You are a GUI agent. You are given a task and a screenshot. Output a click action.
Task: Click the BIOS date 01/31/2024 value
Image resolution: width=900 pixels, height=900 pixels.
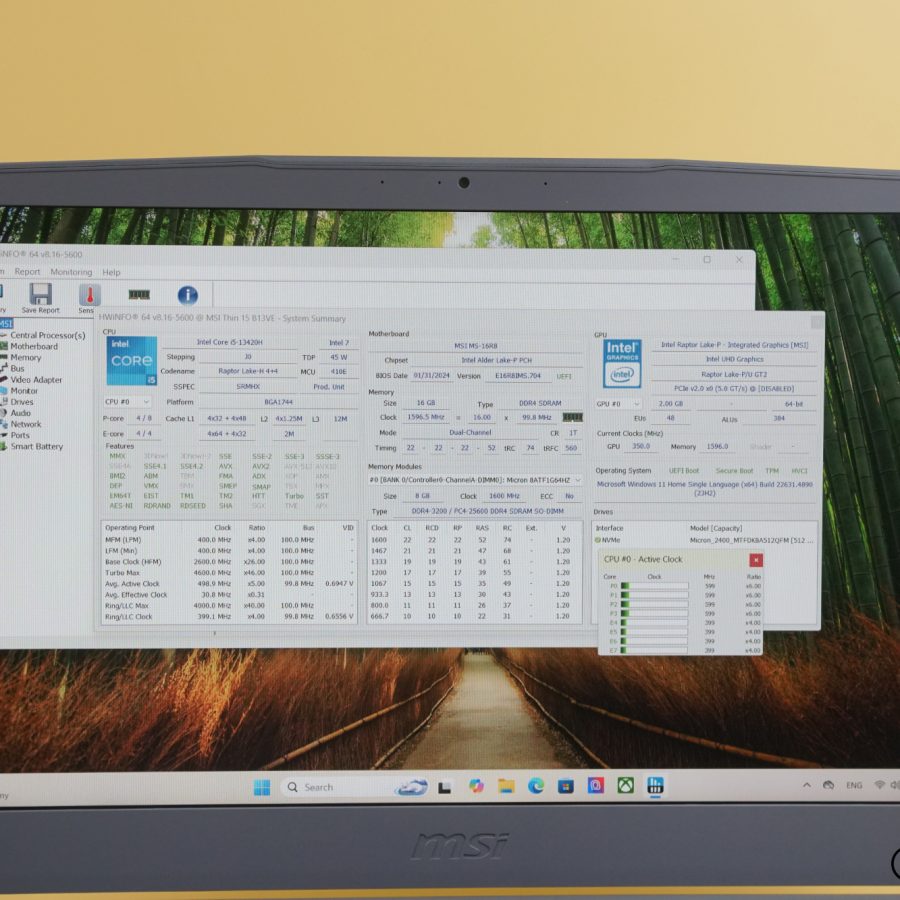(432, 375)
